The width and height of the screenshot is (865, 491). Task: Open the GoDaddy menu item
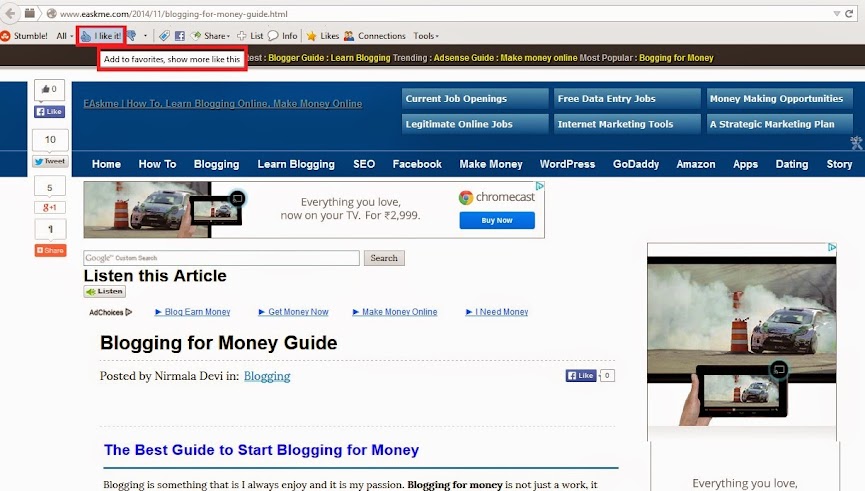pyautogui.click(x=636, y=164)
